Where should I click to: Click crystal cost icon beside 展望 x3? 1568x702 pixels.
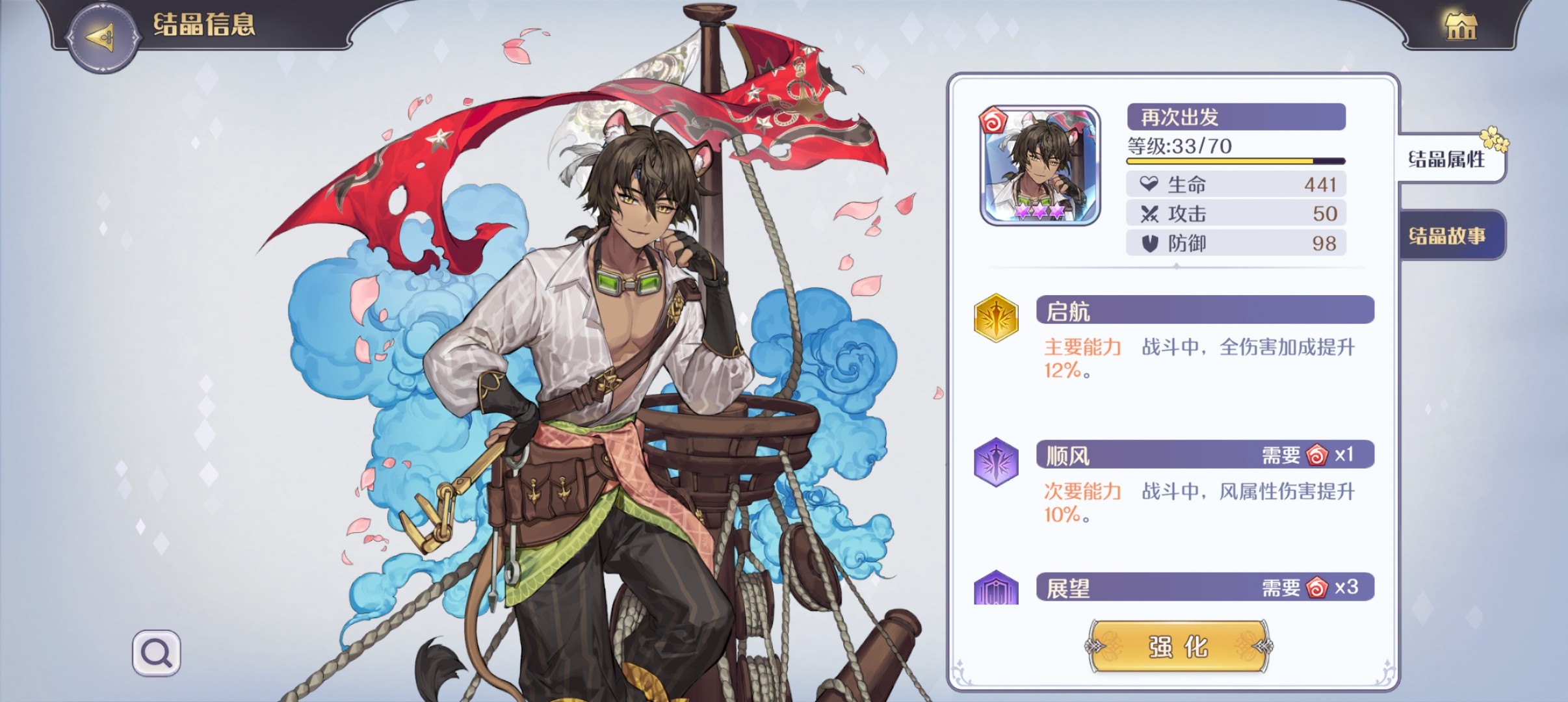click(x=1316, y=588)
